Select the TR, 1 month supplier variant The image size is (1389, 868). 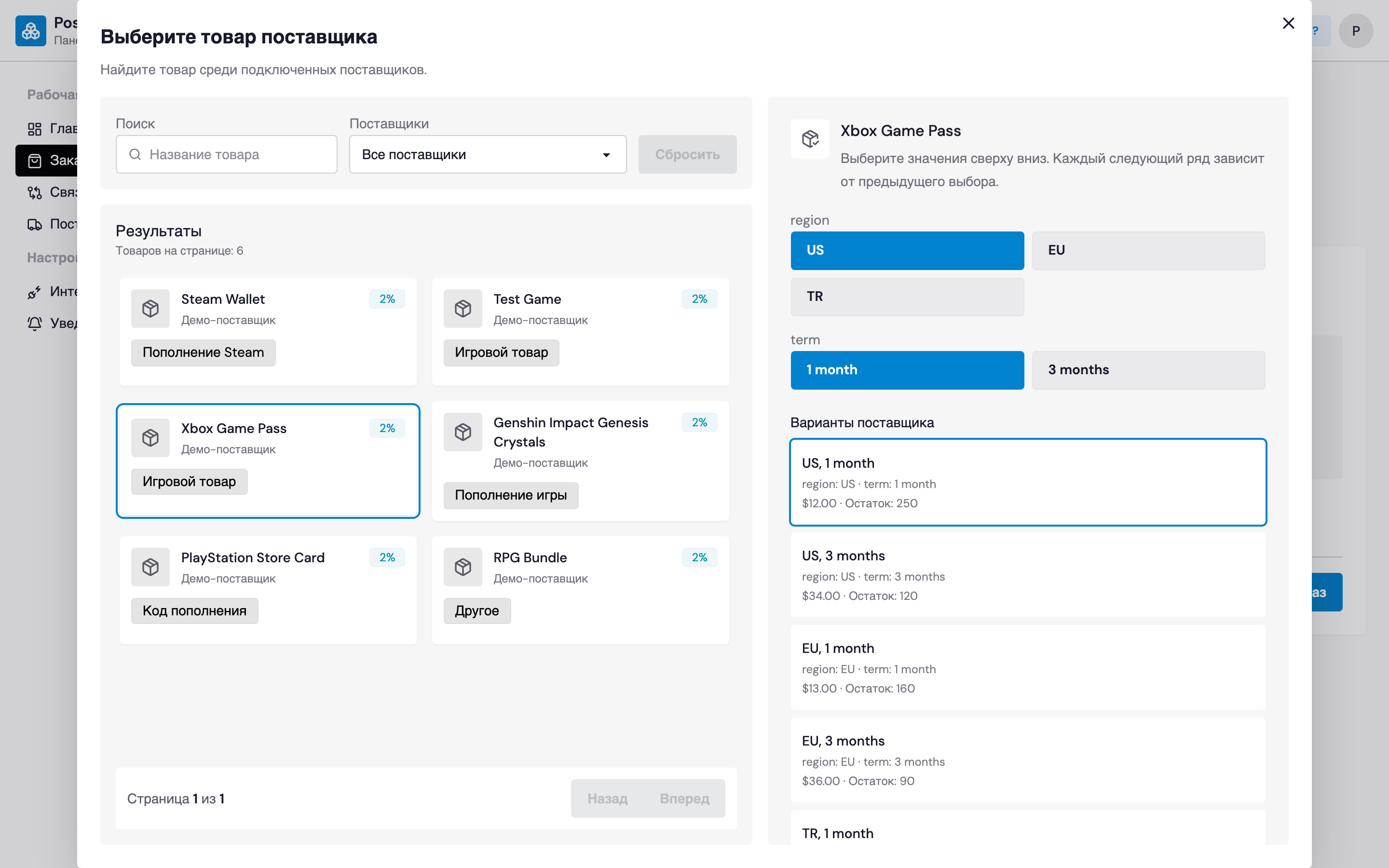1027,827
